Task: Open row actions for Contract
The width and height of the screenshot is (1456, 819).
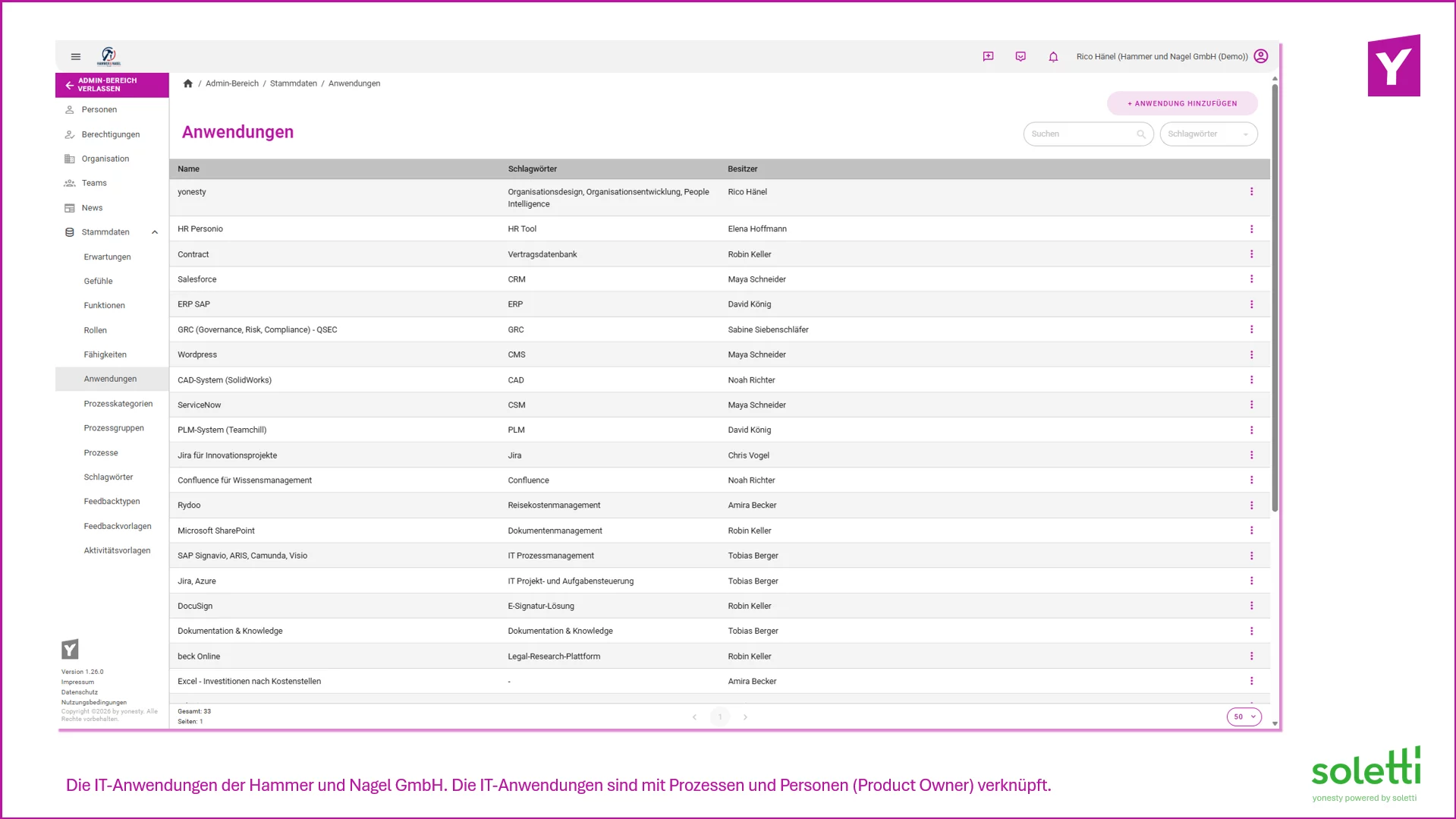Action: tap(1252, 254)
